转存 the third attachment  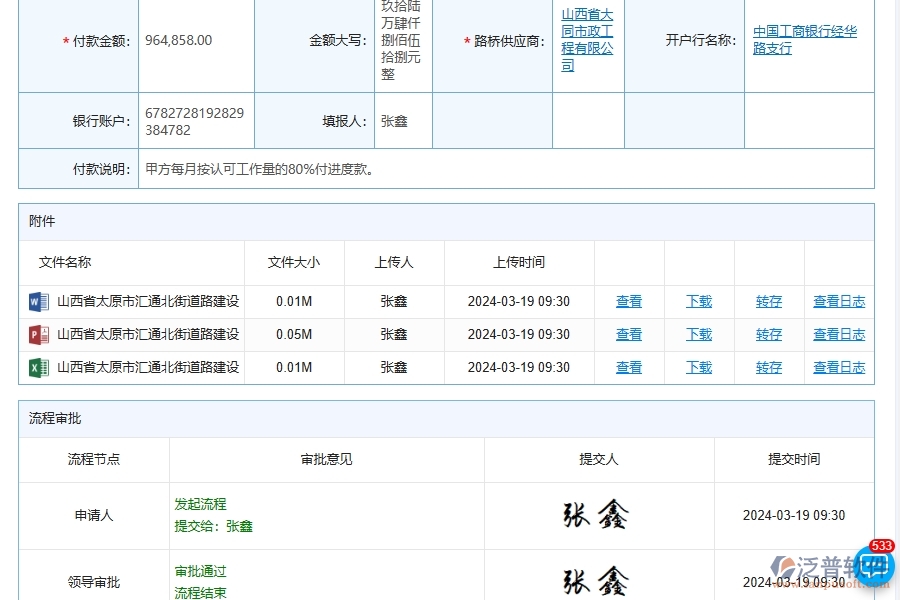pos(768,367)
